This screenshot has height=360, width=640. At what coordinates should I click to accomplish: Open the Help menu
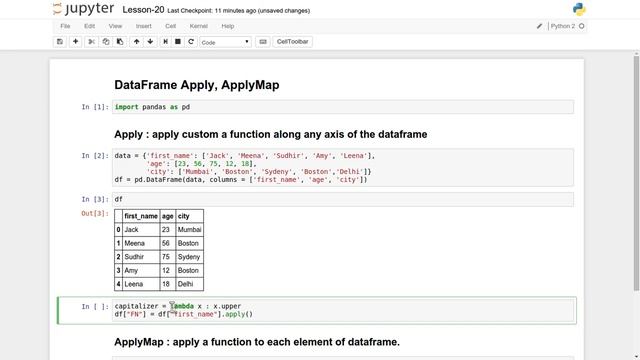[228, 26]
